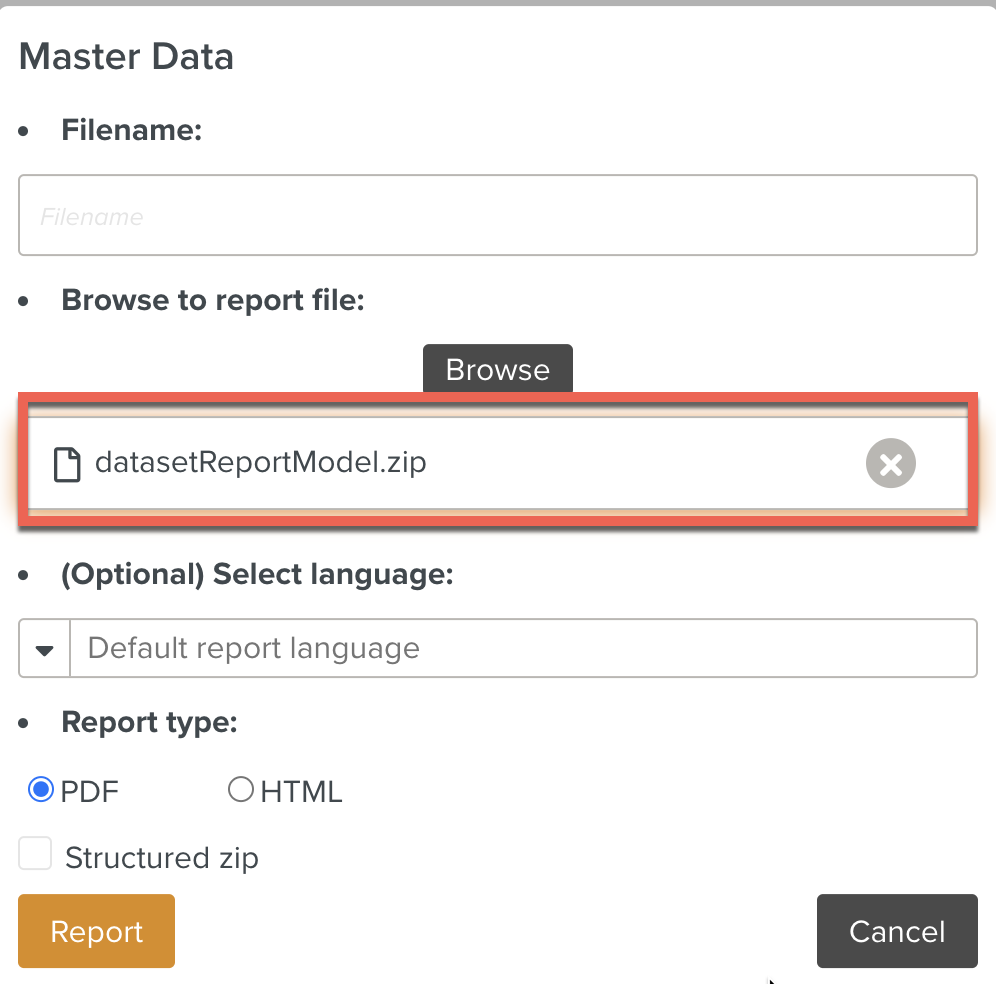Click inside the Filename input field
This screenshot has height=984, width=996.
coord(497,215)
